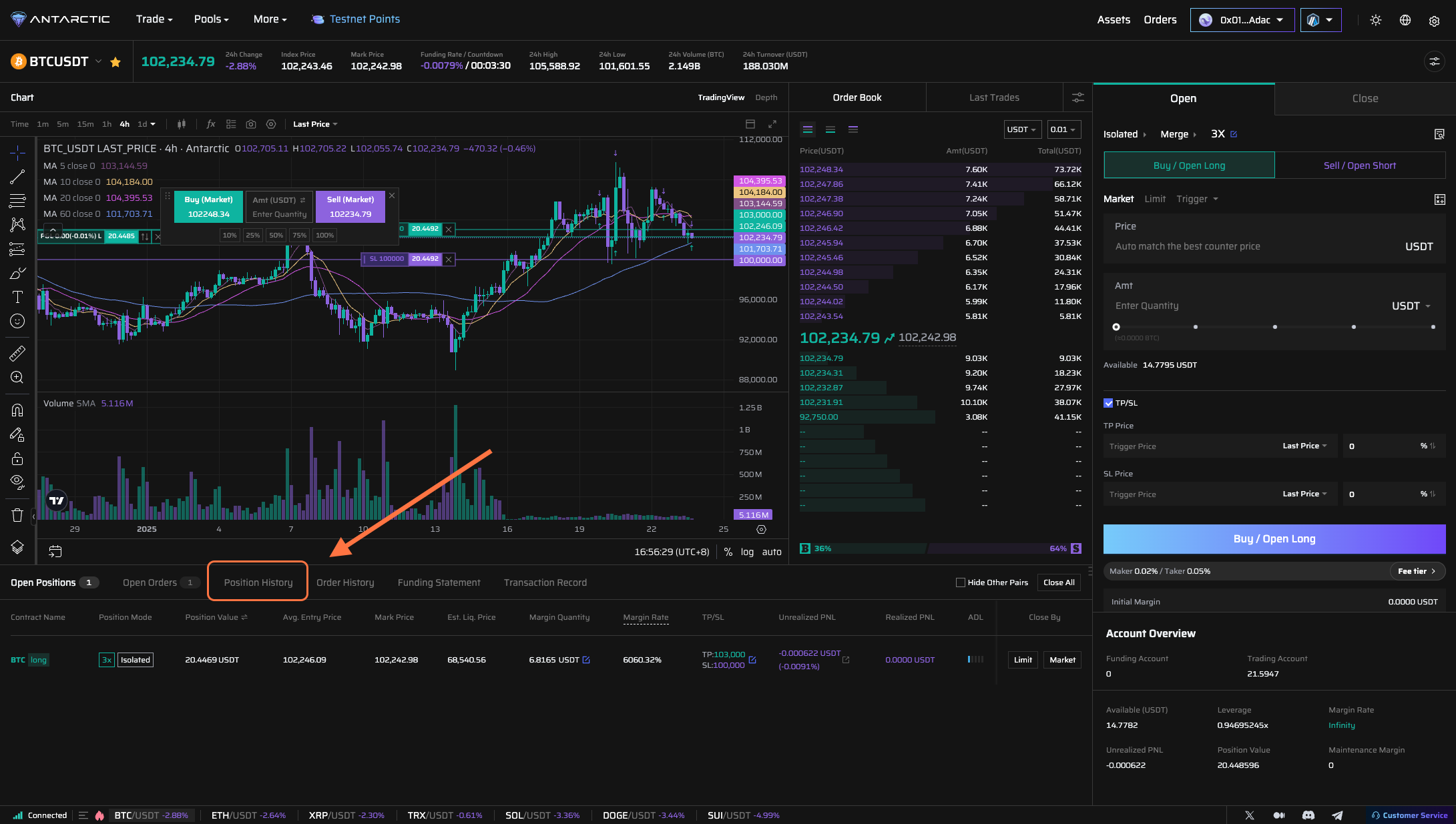Close position with Market button
Screen dimensions: 1456x824
coord(1062,660)
